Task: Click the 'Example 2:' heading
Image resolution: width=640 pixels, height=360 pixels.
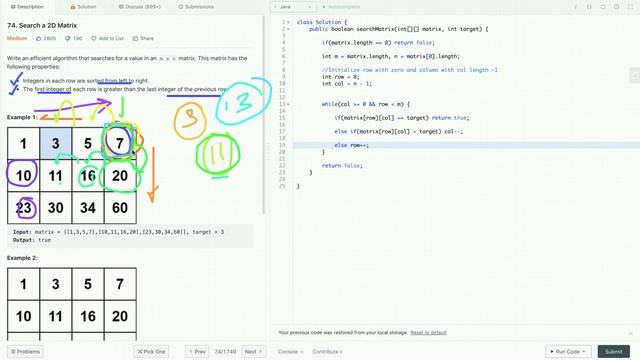Action: 22,258
